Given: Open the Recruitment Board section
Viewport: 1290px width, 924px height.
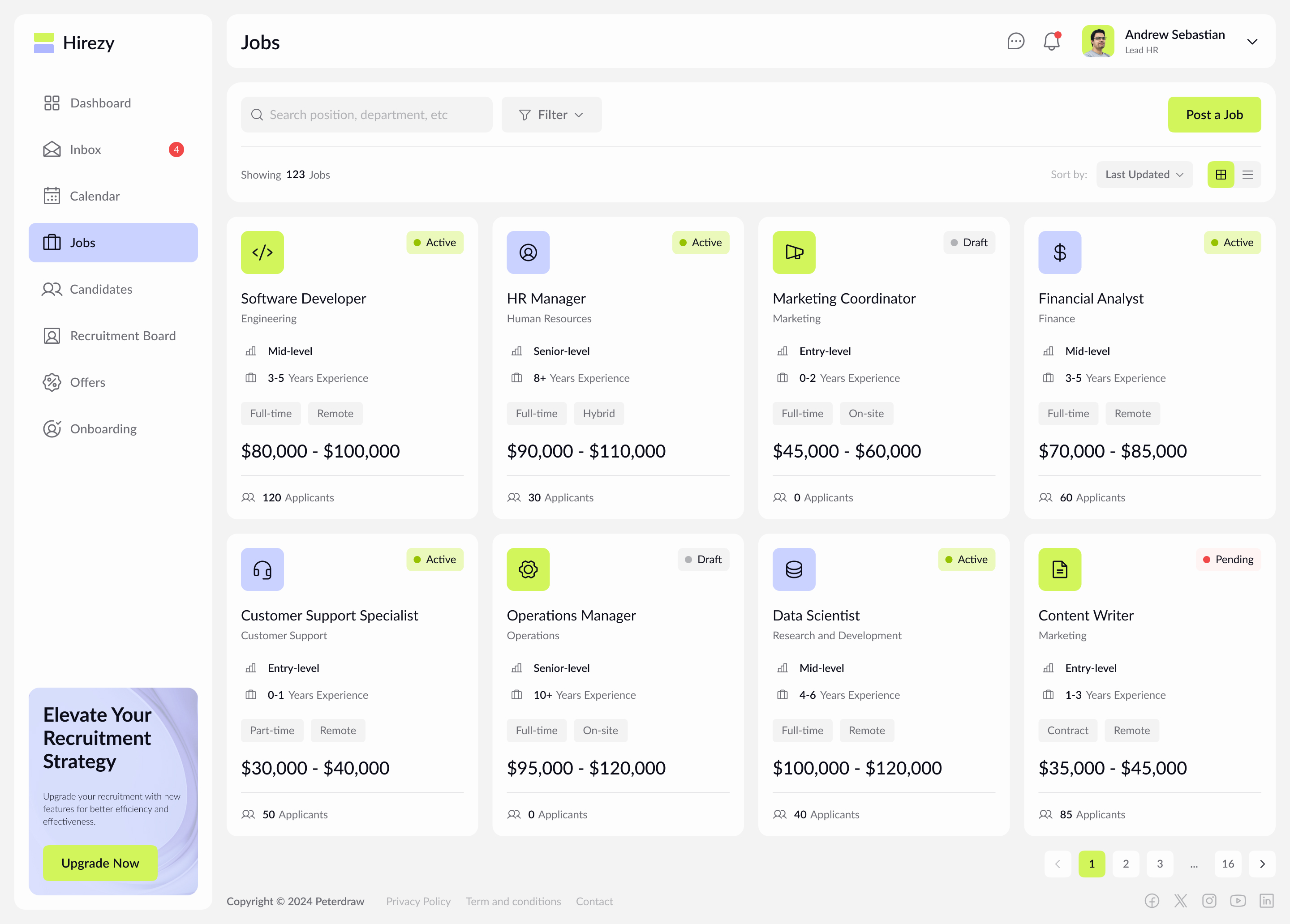Looking at the screenshot, I should pyautogui.click(x=123, y=335).
